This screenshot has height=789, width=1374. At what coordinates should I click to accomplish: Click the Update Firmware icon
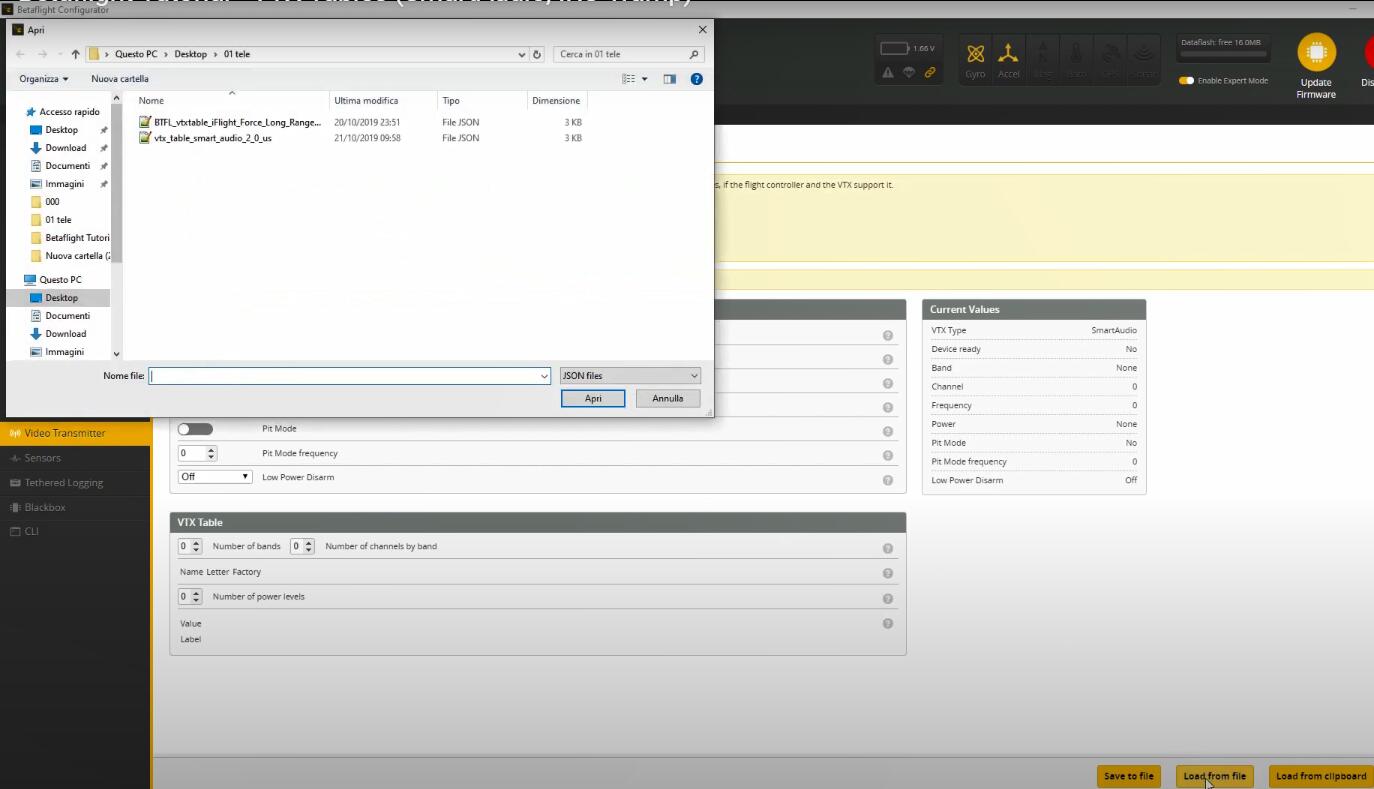(x=1316, y=53)
